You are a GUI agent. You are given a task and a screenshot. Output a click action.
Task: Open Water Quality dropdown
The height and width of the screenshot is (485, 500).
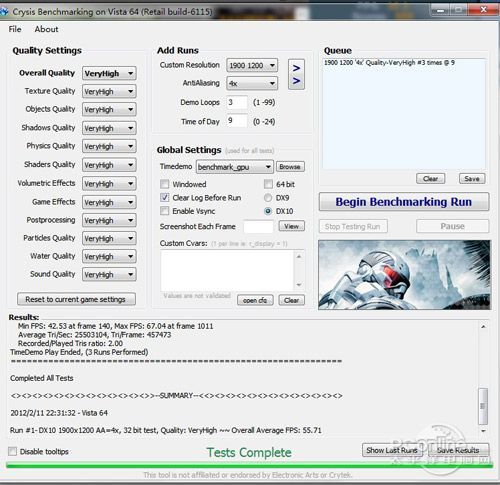coord(109,256)
